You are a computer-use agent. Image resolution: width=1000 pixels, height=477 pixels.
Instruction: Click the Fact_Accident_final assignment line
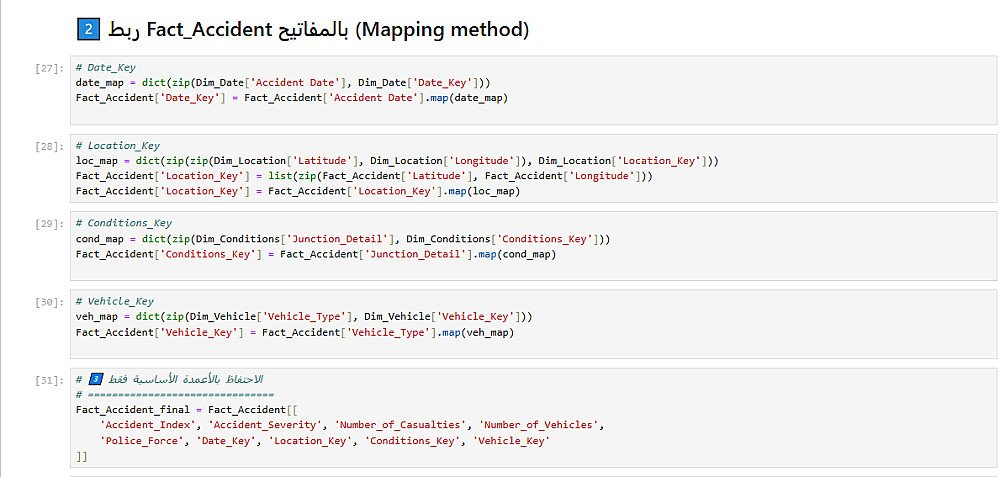[x=180, y=409]
